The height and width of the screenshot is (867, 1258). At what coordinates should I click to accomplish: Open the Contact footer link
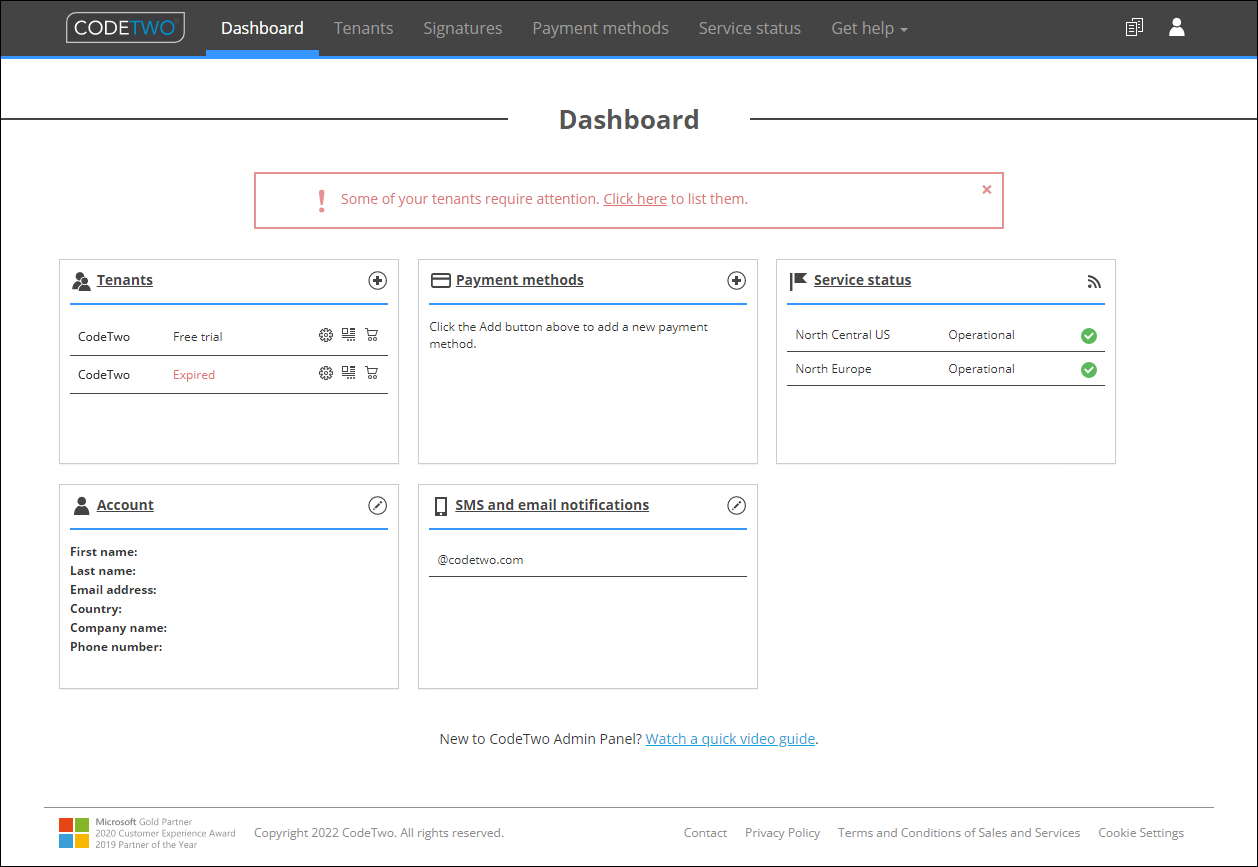(x=705, y=833)
